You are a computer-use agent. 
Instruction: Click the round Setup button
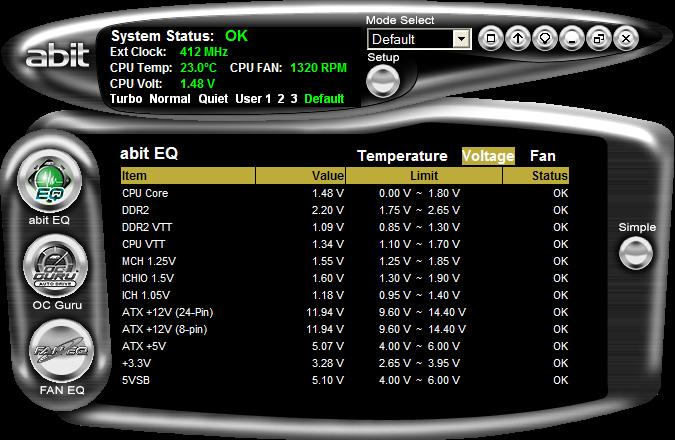383,81
